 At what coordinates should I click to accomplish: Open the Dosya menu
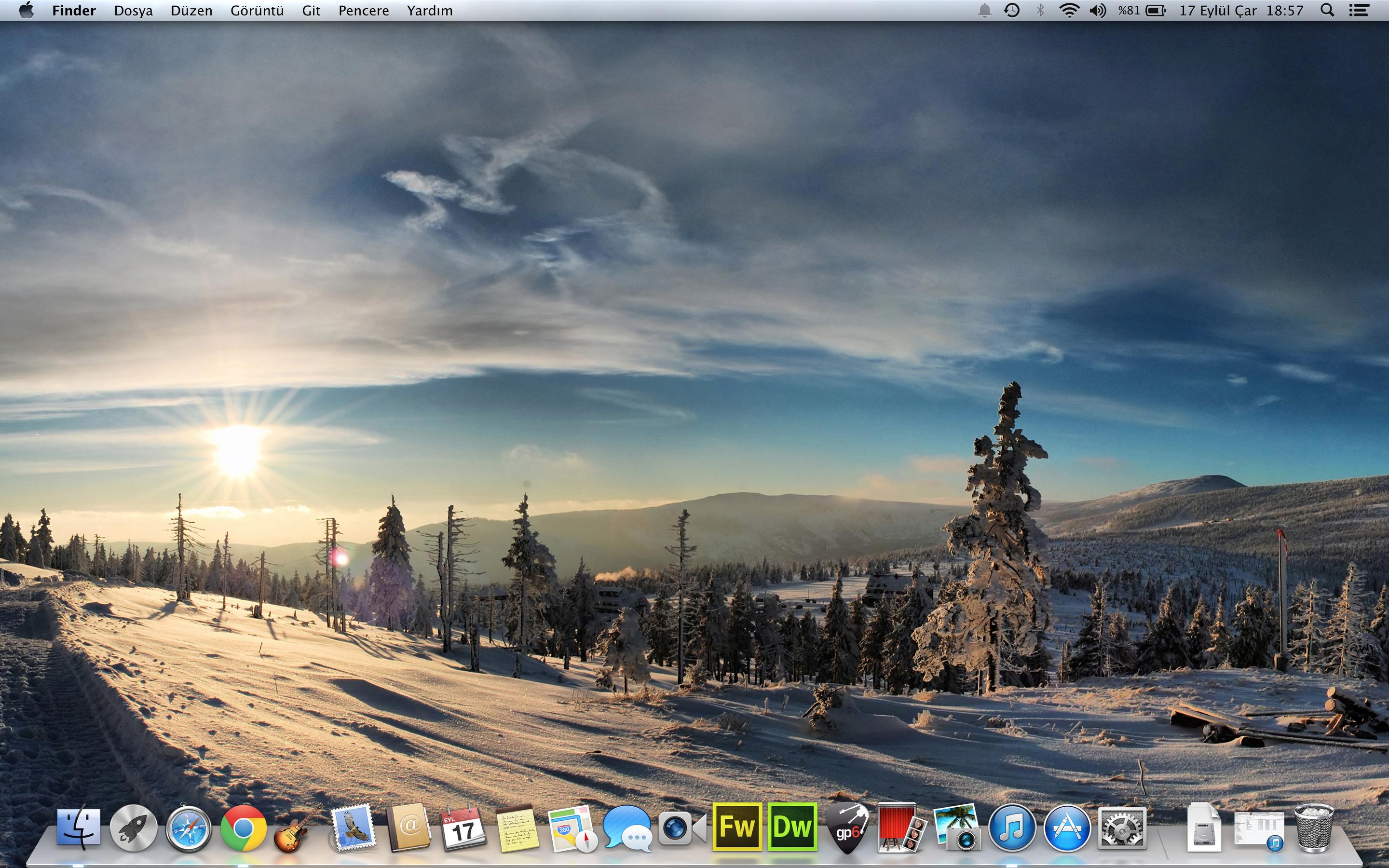click(133, 10)
